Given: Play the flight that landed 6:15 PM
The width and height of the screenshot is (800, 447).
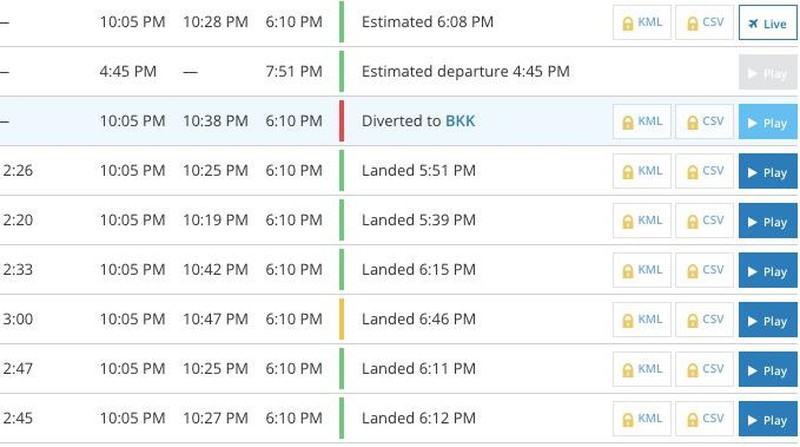Looking at the screenshot, I should coord(768,270).
